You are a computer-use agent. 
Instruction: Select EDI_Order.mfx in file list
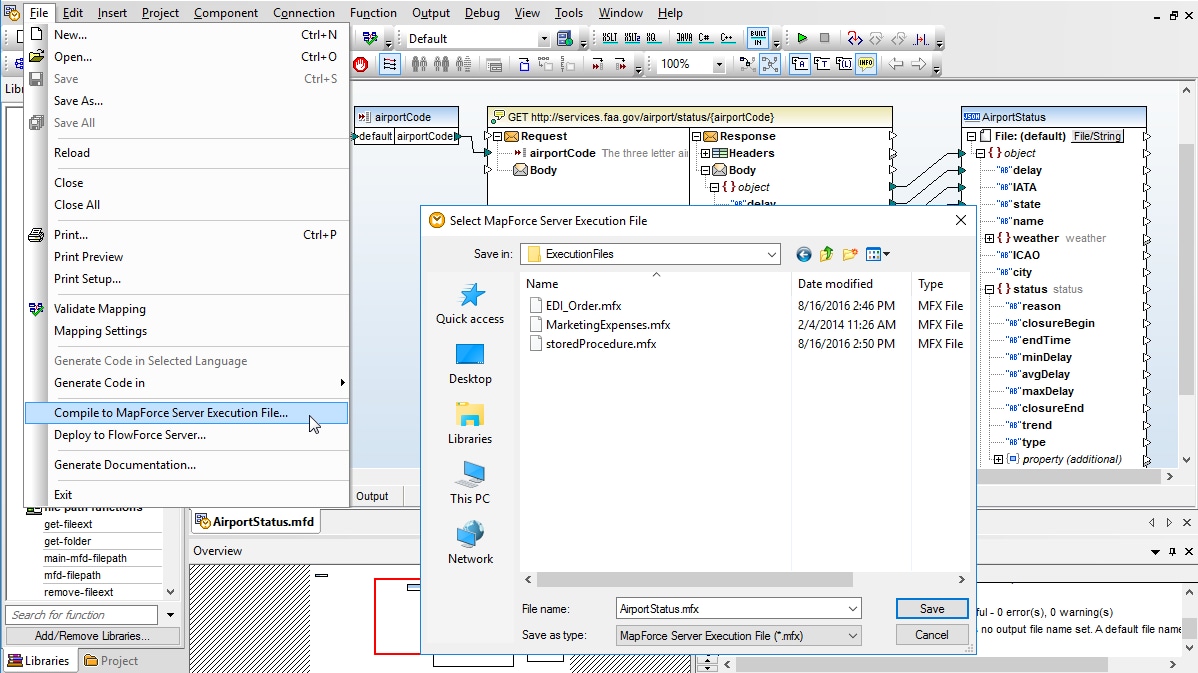584,306
